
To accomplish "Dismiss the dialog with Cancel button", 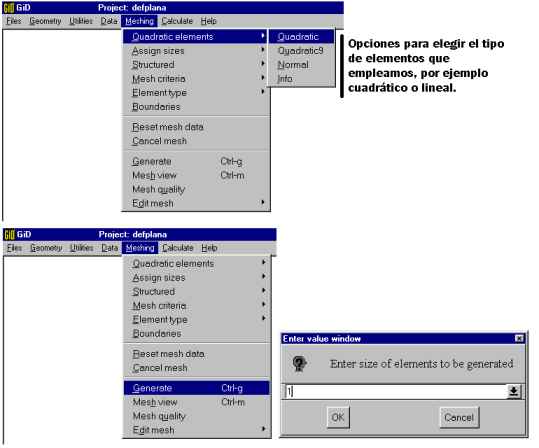I will [459, 417].
